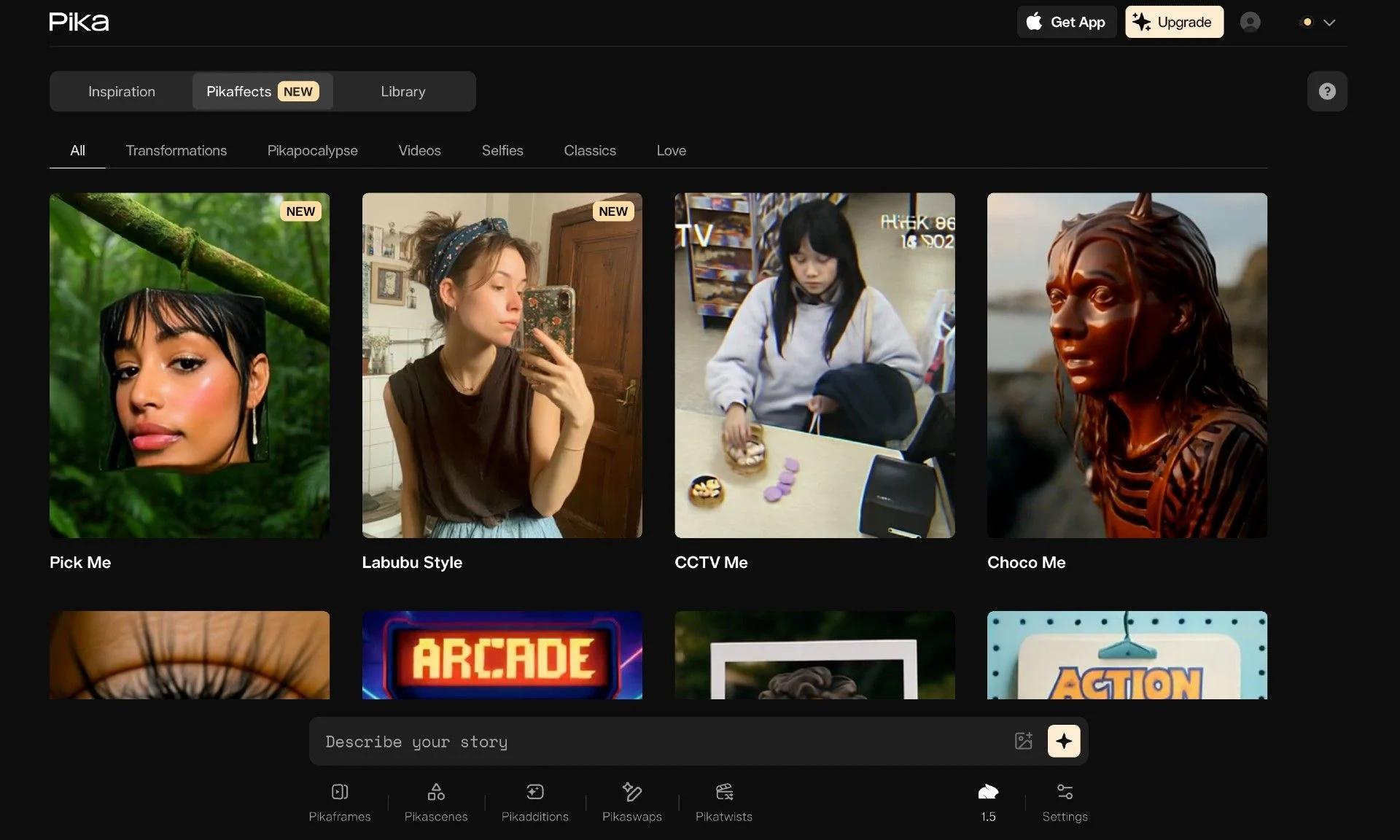Screen dimensions: 1400x840
Task: Click the Get App button
Action: [1066, 22]
